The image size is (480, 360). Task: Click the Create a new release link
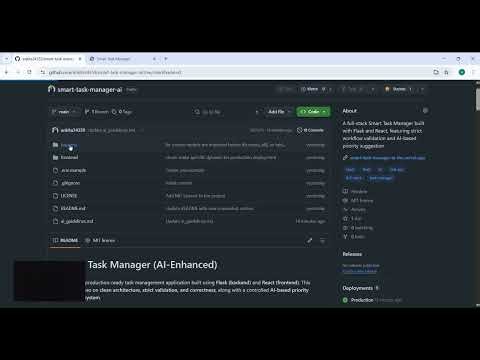coord(359,271)
